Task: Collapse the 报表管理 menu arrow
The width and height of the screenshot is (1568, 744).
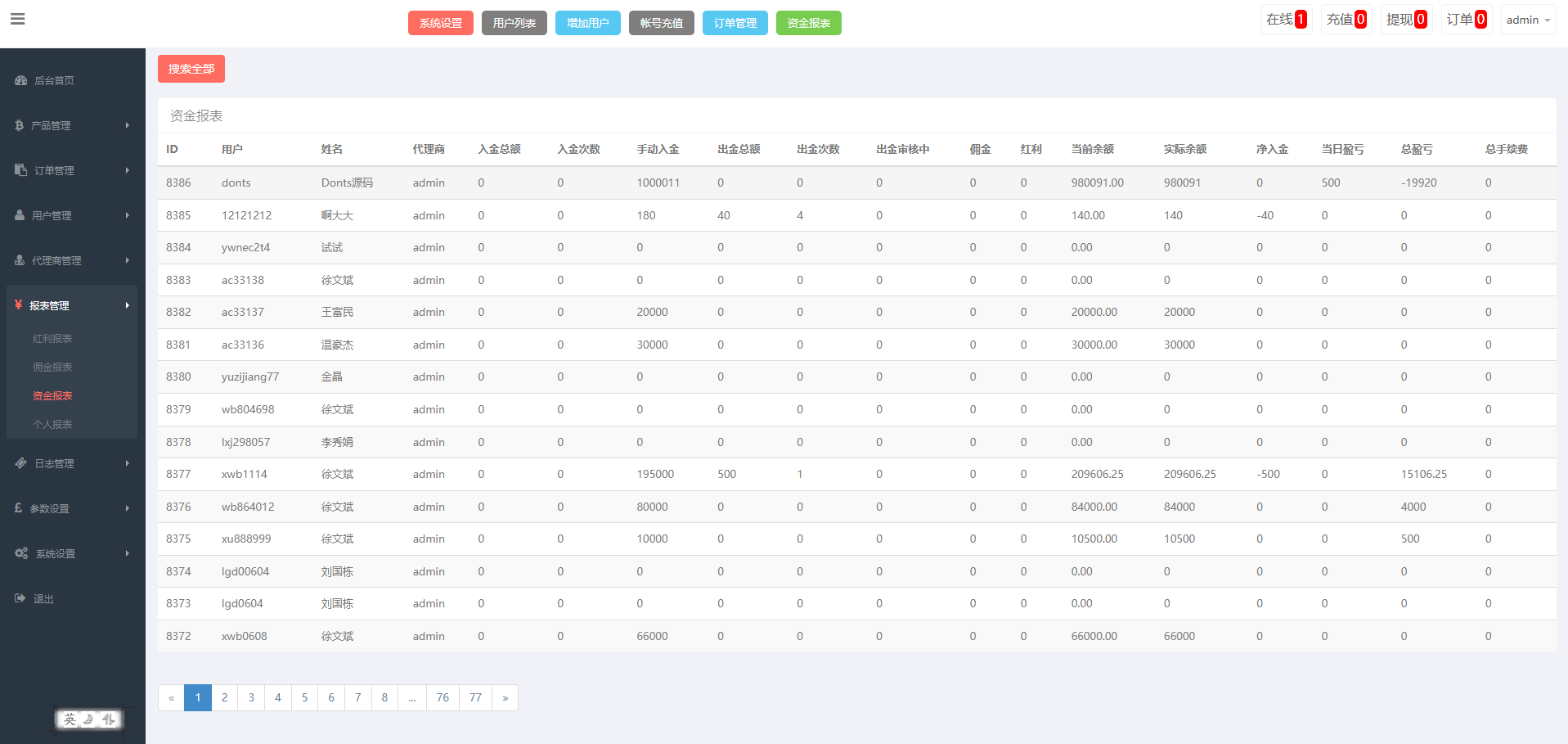Action: pos(127,305)
